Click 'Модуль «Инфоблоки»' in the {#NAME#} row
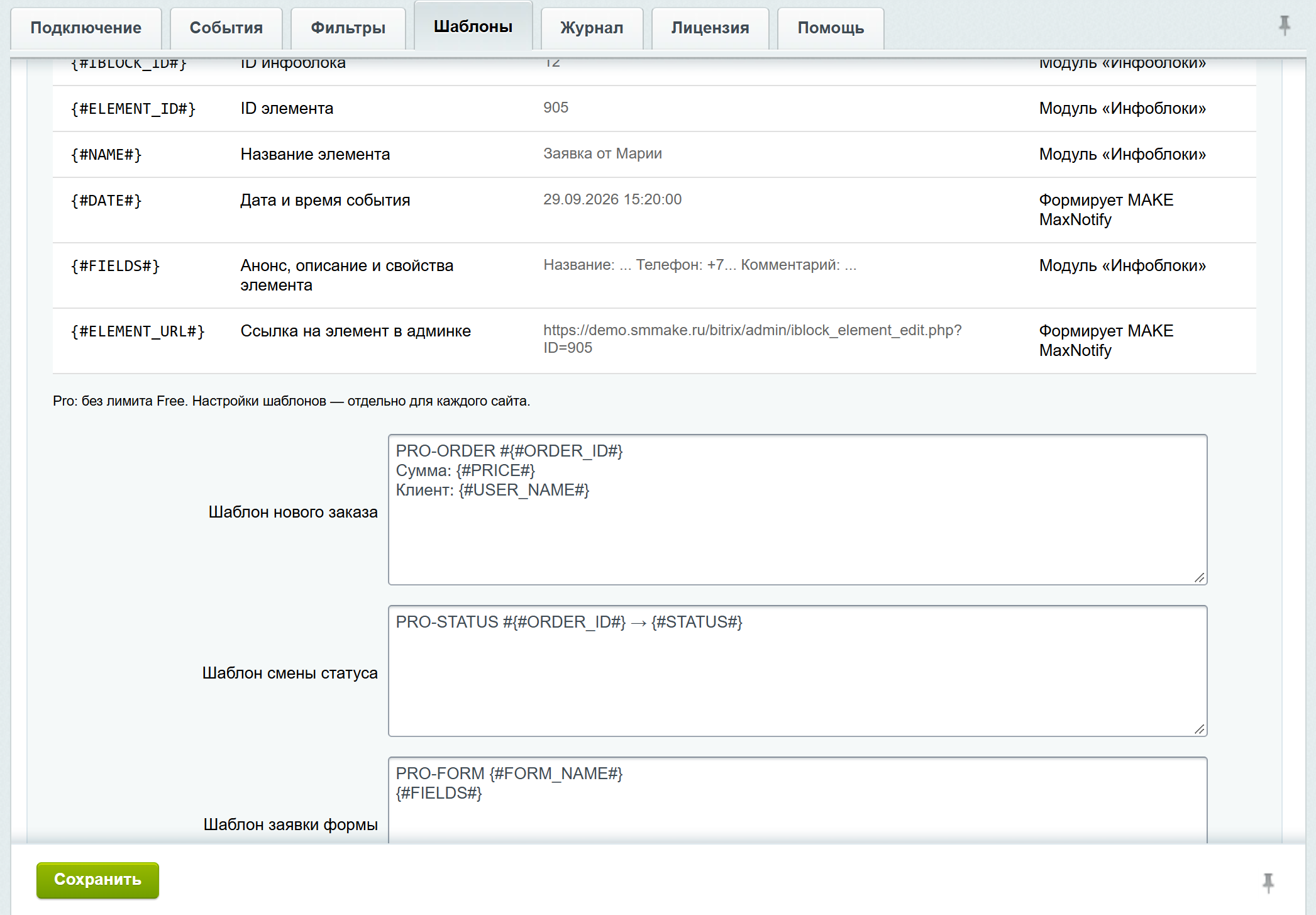 tap(1122, 154)
